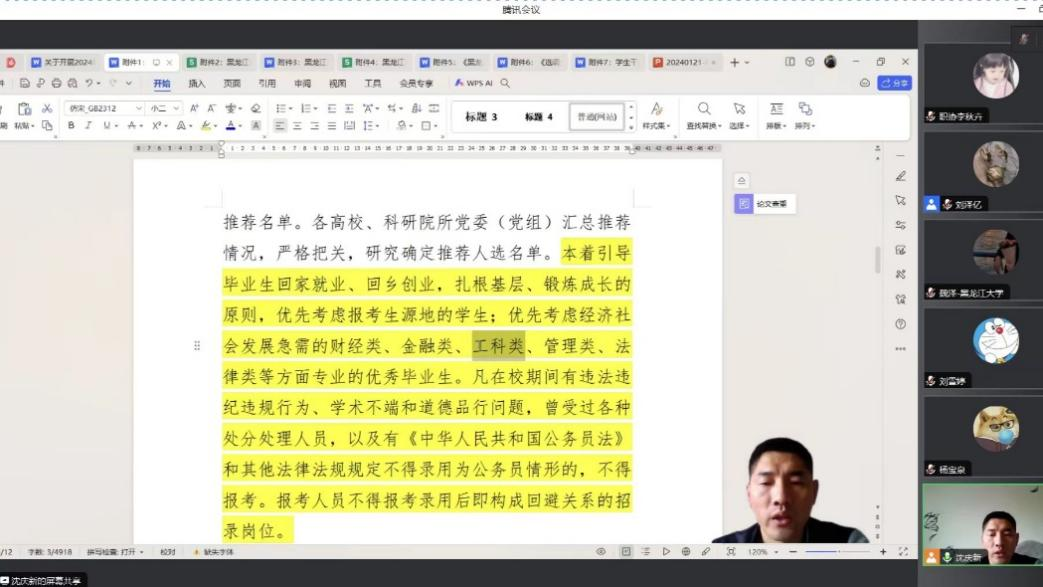Open the font size dropdown 小二
Viewport: 1043px width, 587px height.
coord(165,108)
